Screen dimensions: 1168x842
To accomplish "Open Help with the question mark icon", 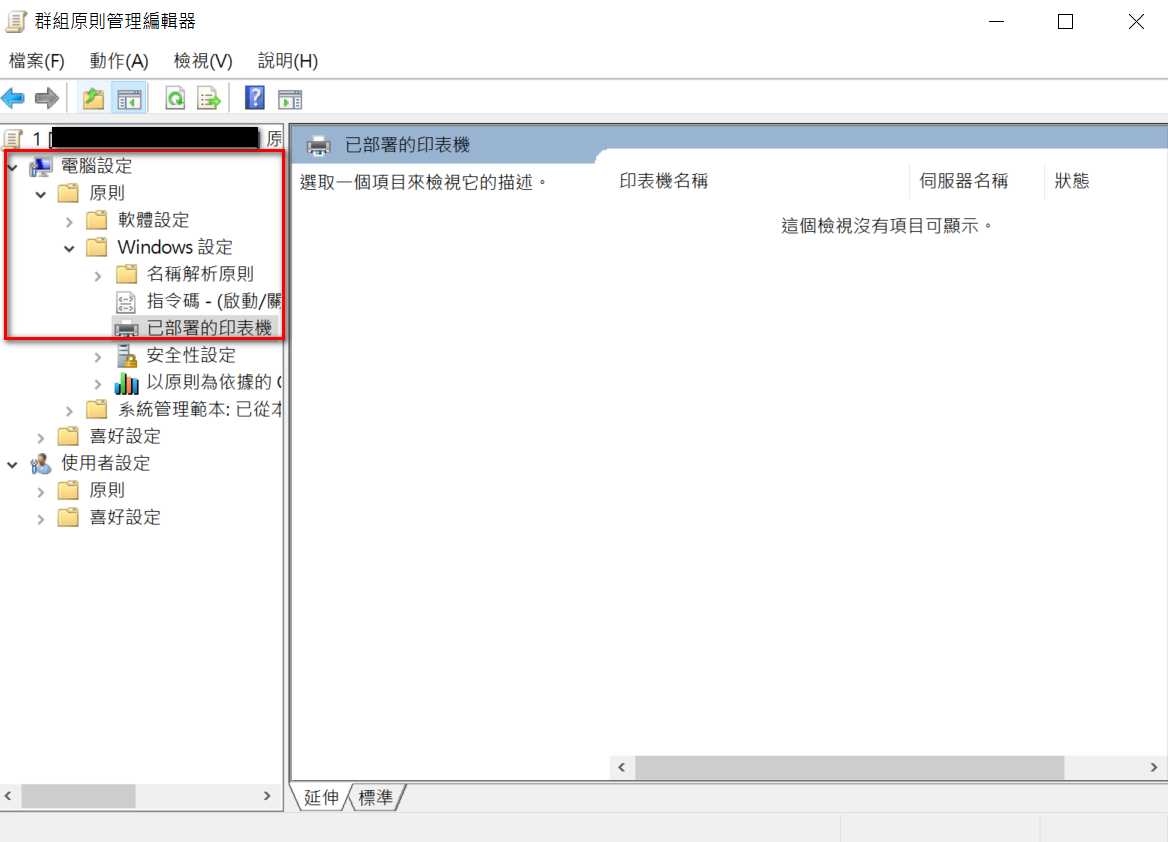I will pos(255,98).
